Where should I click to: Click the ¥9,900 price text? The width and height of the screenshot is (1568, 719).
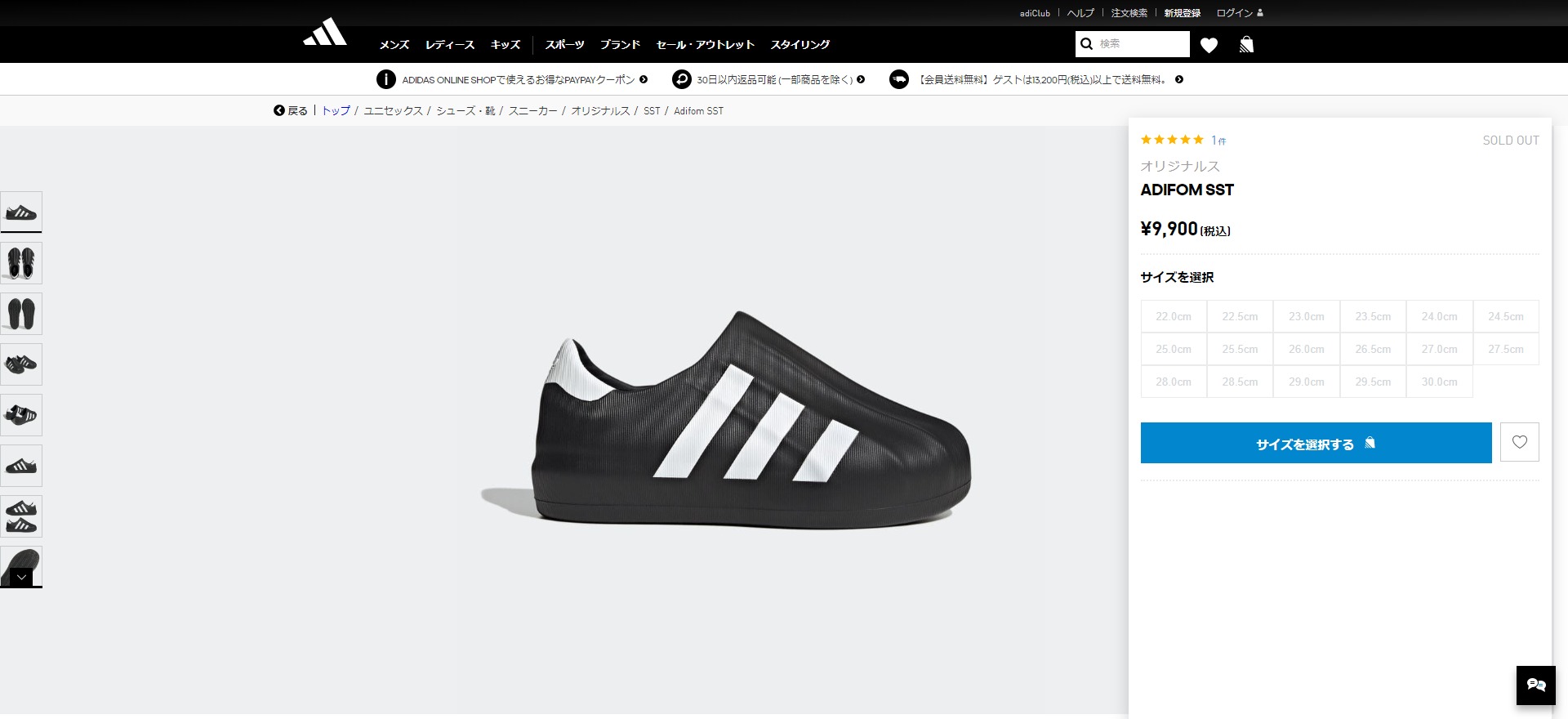(x=1169, y=229)
